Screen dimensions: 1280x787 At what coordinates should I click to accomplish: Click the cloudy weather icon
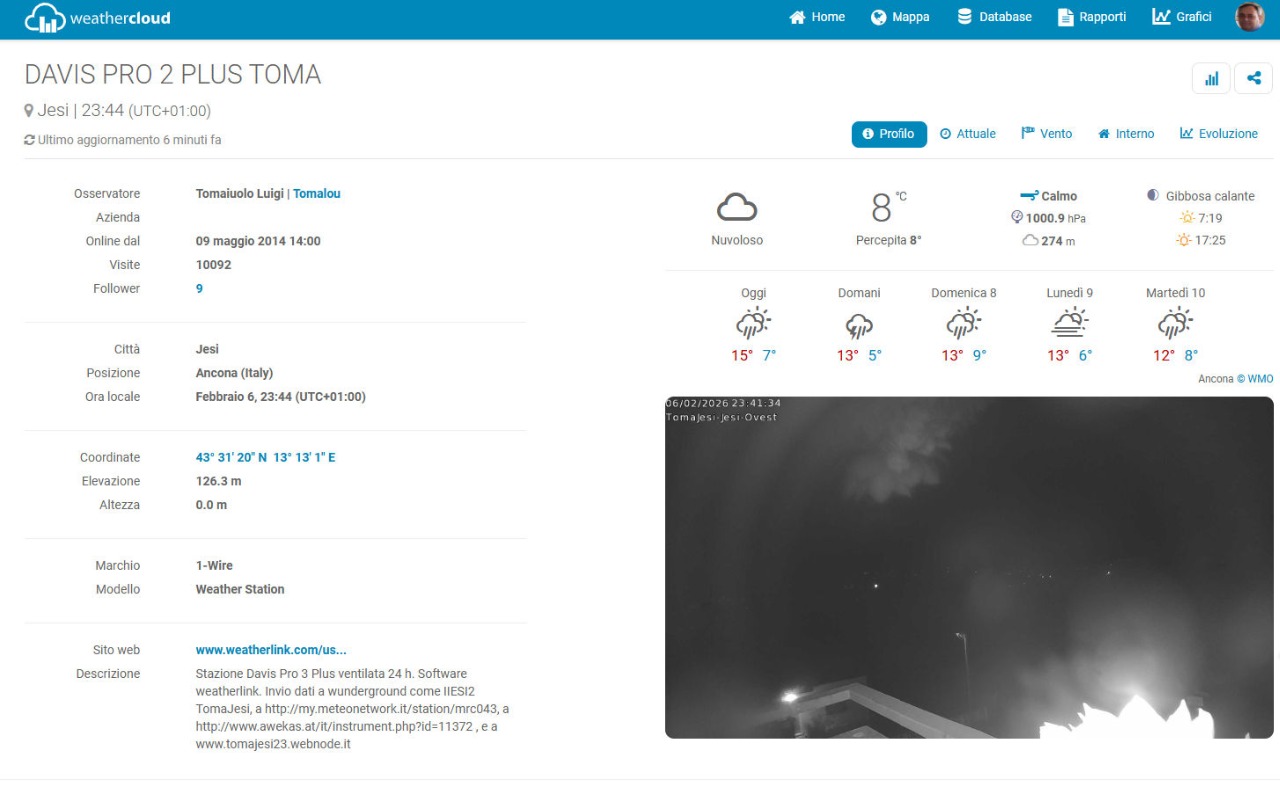point(737,208)
